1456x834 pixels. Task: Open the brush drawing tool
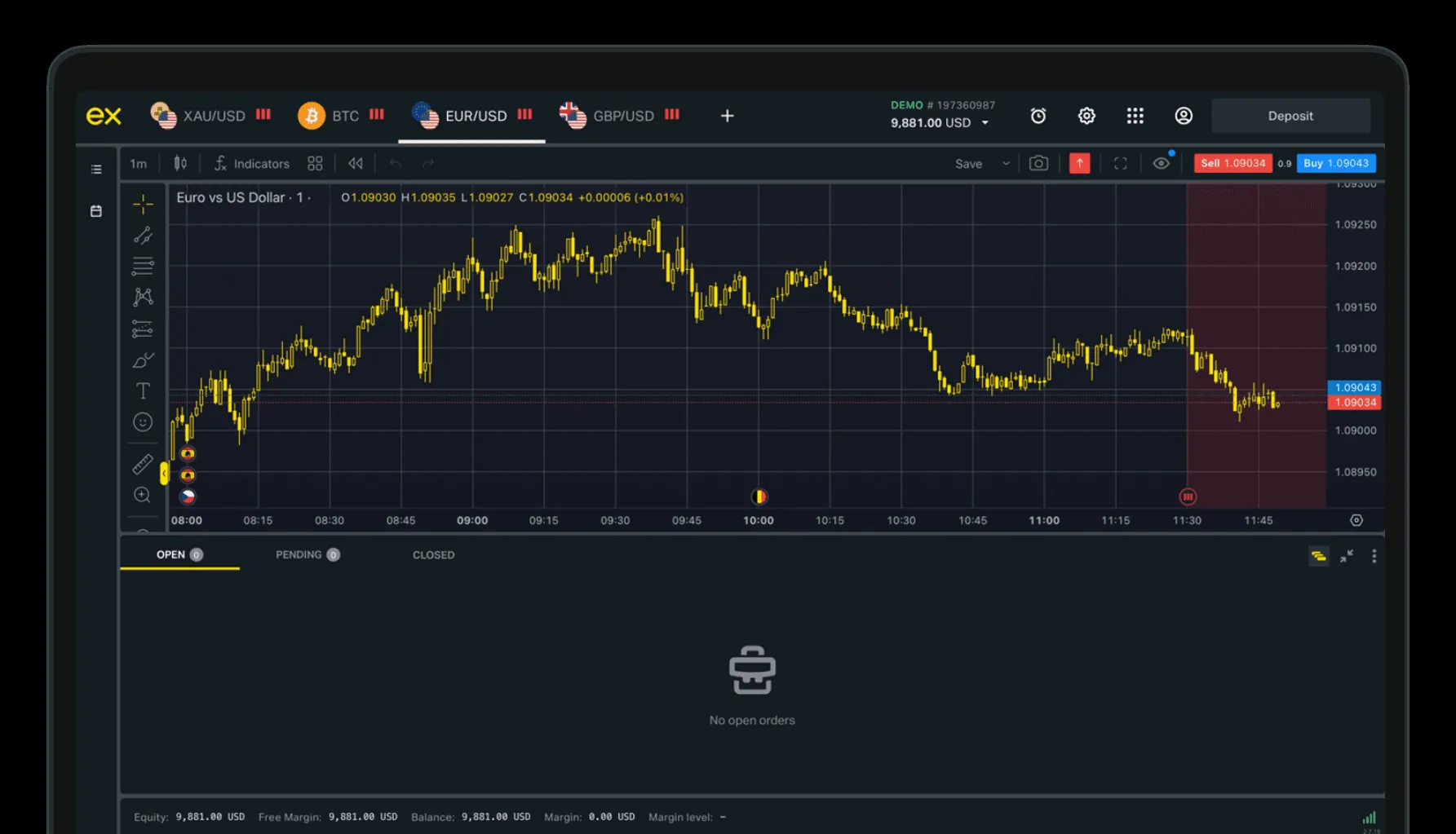[x=143, y=359]
